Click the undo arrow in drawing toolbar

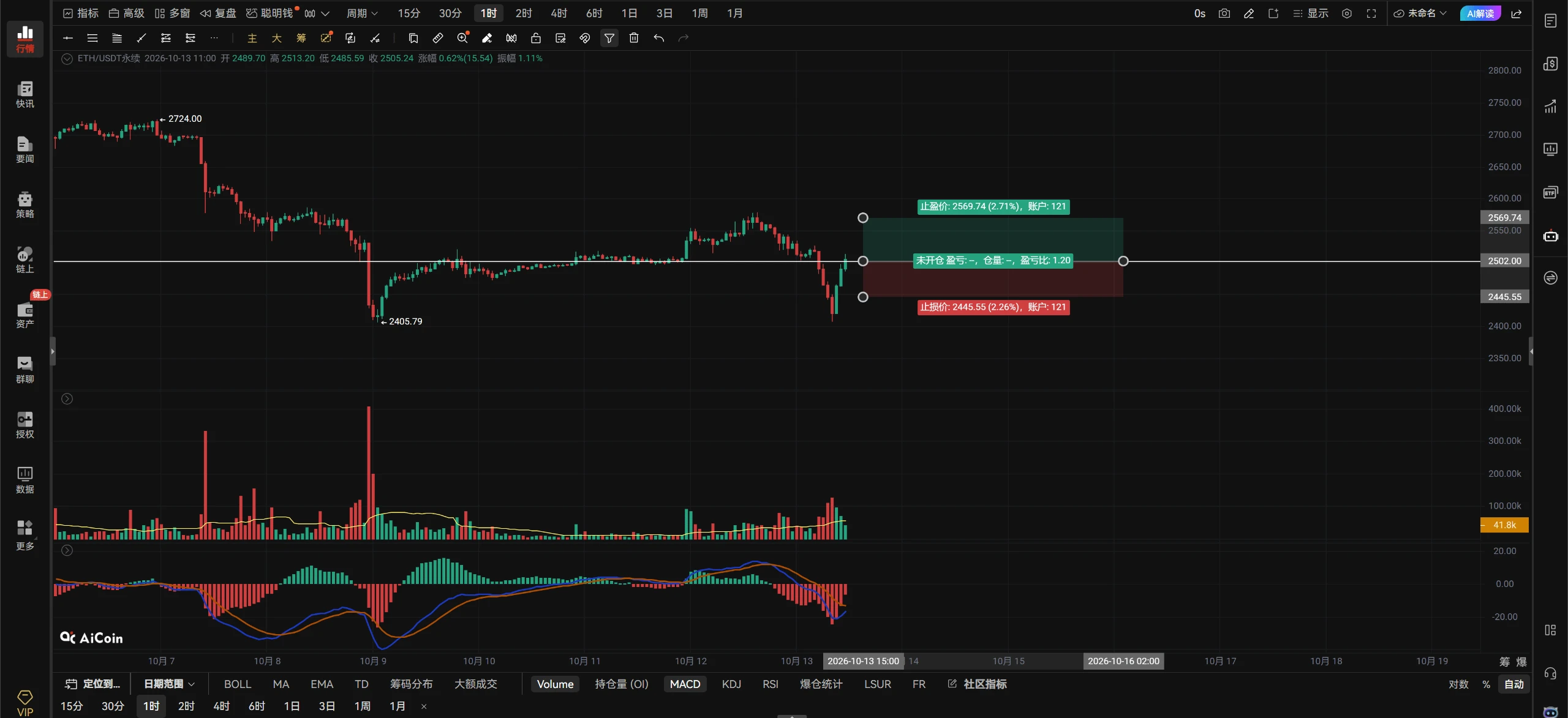(x=659, y=38)
